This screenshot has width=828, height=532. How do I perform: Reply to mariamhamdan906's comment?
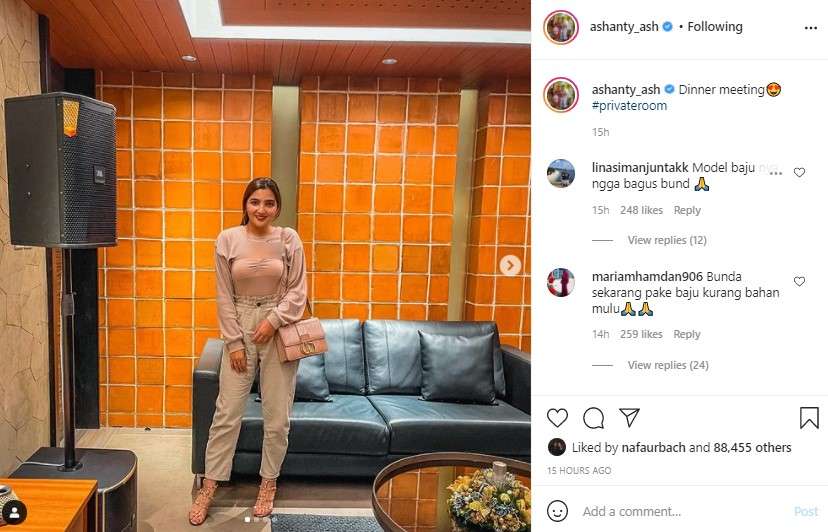coord(686,334)
